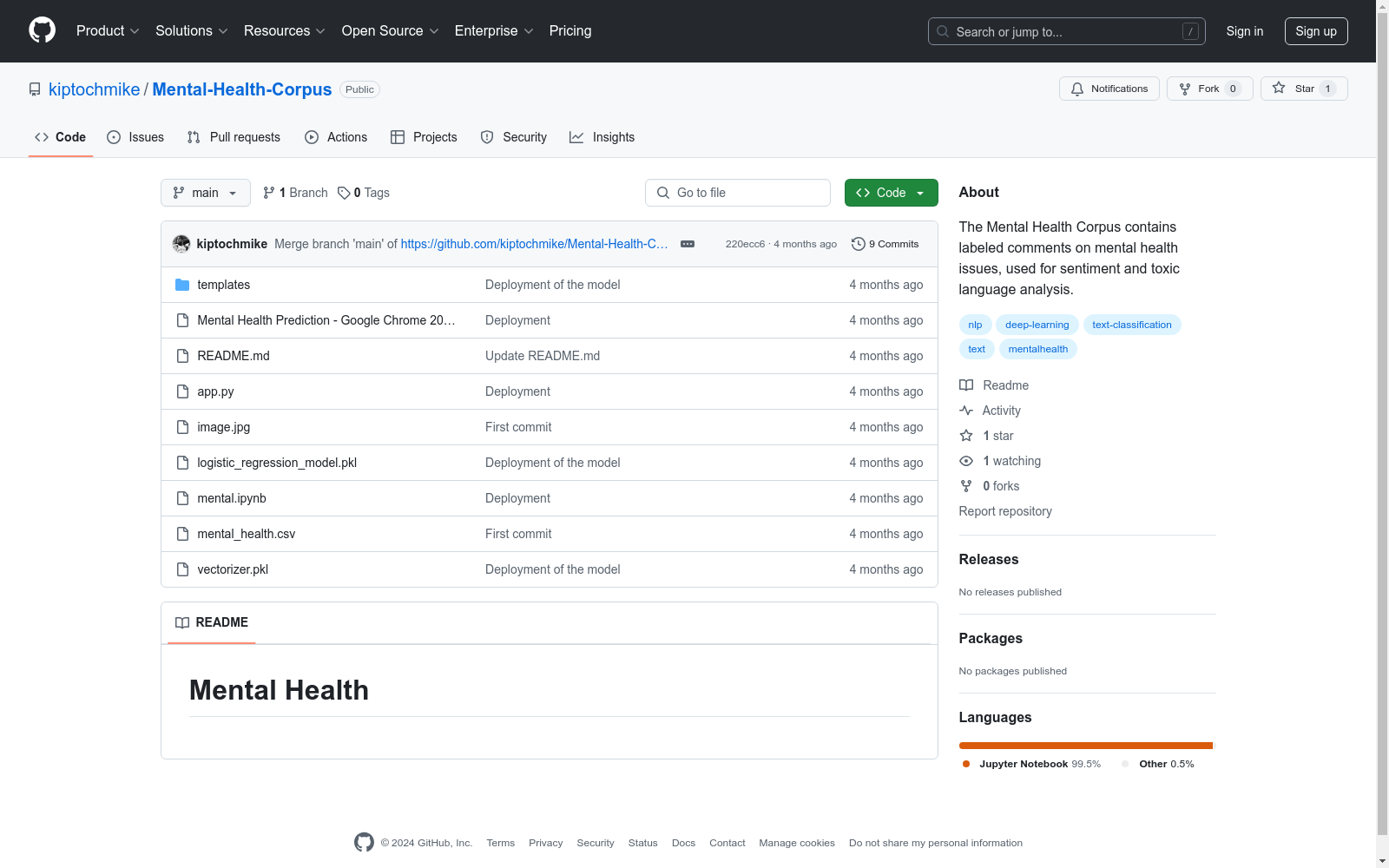View 1 star stargazers link
The width and height of the screenshot is (1389, 868).
(986, 436)
